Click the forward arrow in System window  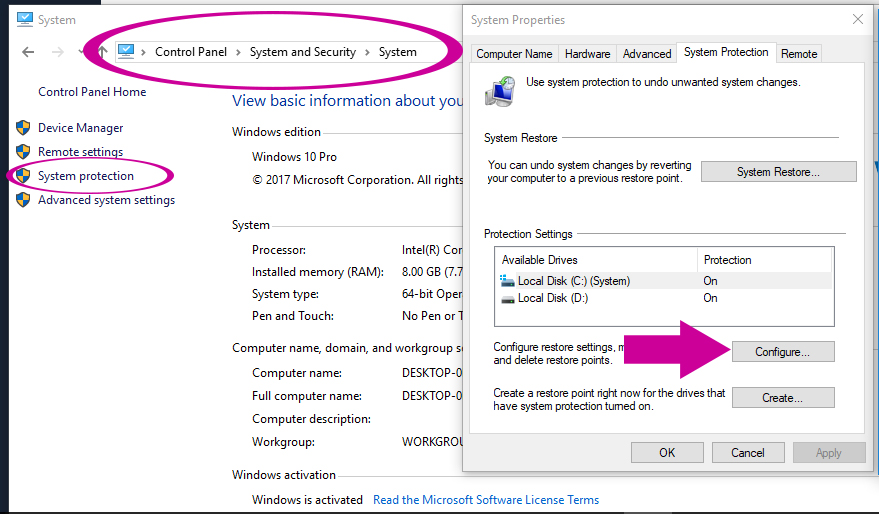57,52
